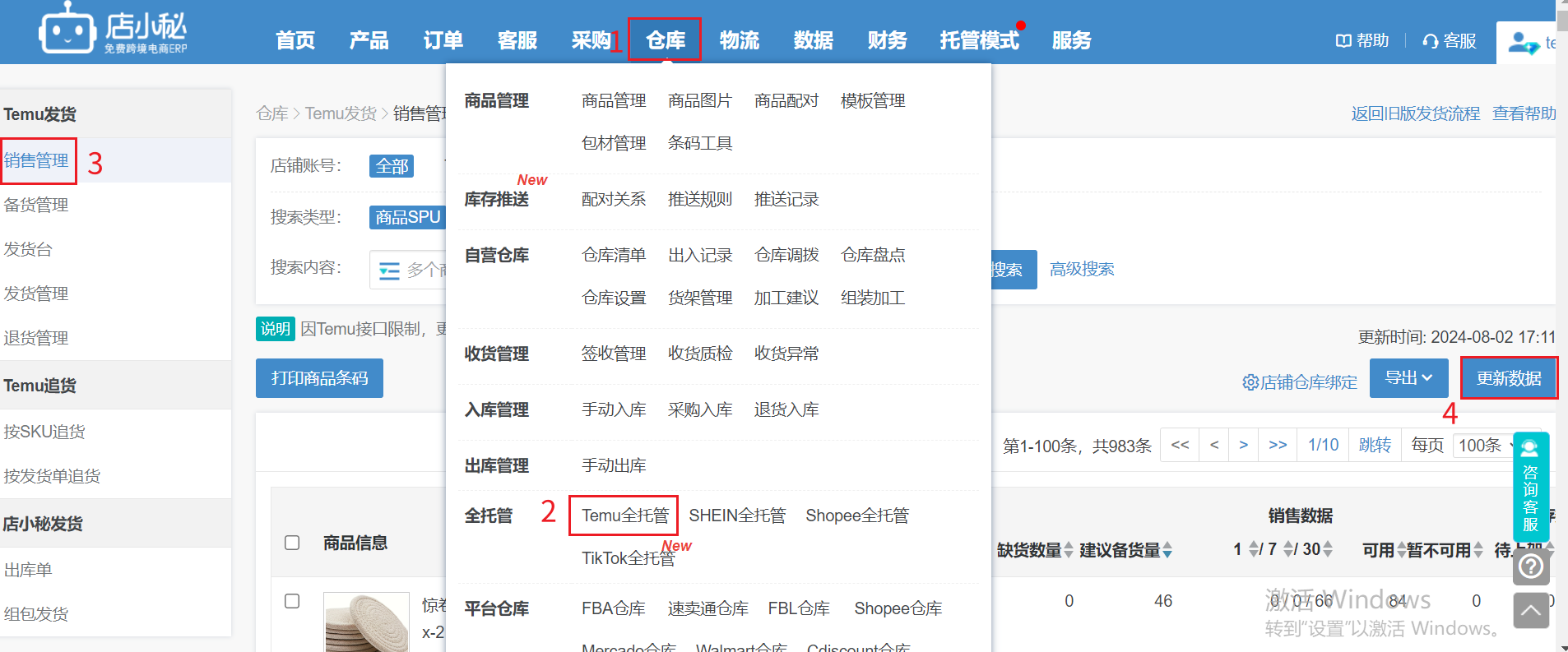This screenshot has width=1568, height=652.
Task: Select the 商品SPU search type tag
Action: coord(408,217)
